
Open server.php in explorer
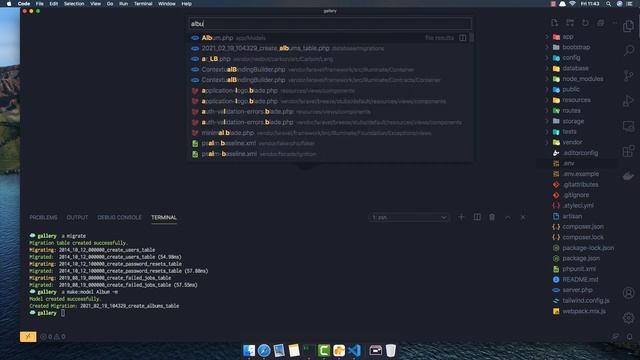coord(577,290)
